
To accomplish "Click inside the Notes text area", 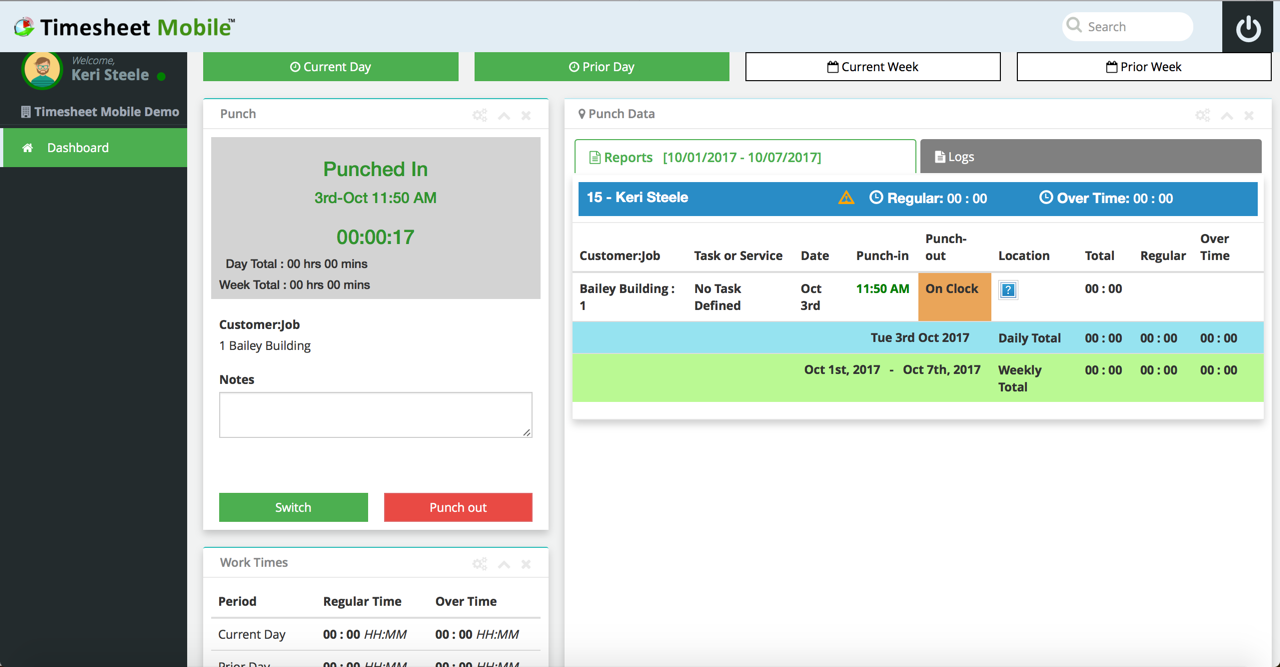I will point(375,414).
